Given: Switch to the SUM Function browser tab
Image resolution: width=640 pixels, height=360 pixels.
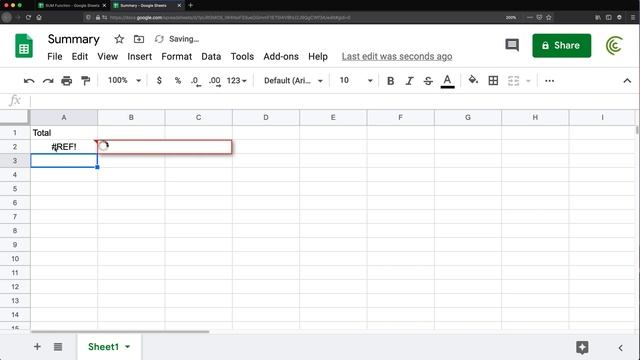Looking at the screenshot, I should [72, 6].
